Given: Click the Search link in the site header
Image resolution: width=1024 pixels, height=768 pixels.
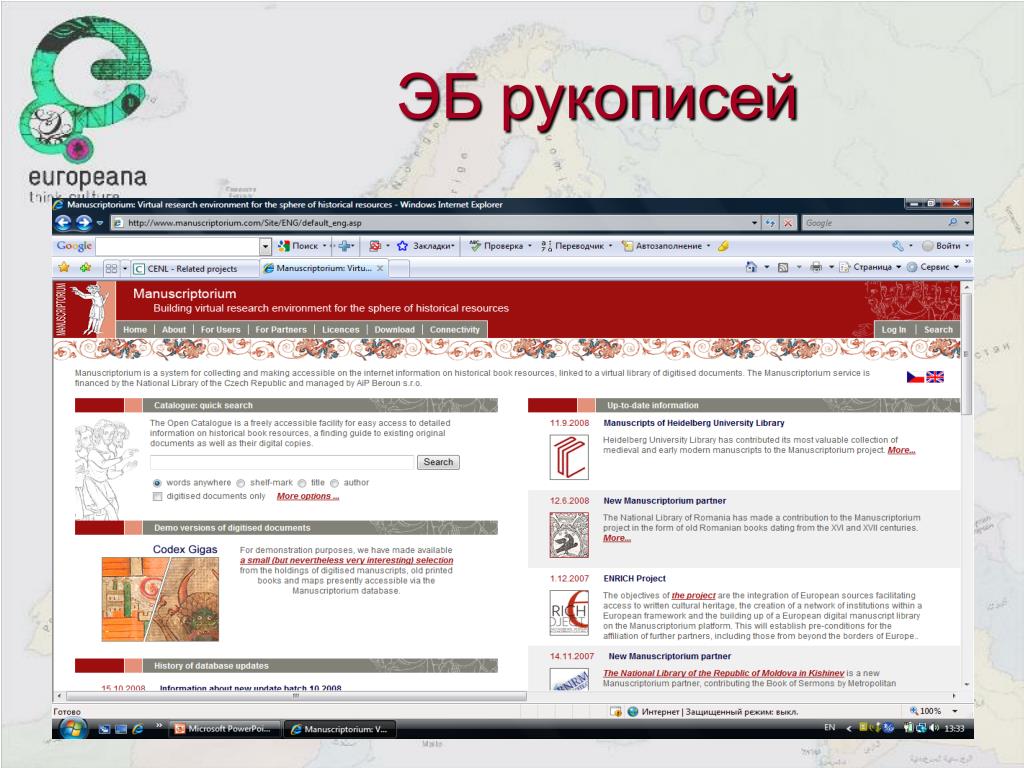Looking at the screenshot, I should [x=938, y=330].
